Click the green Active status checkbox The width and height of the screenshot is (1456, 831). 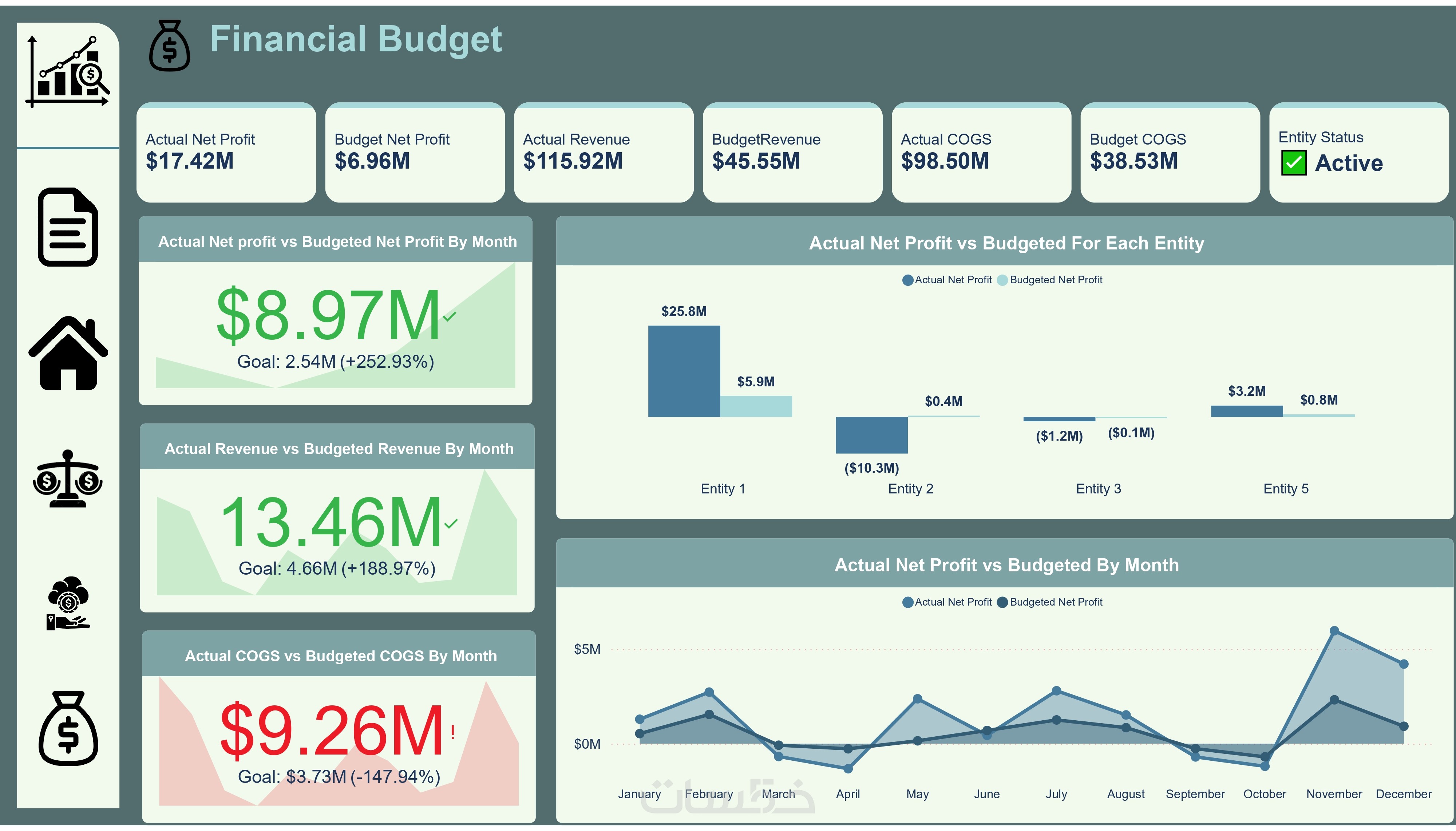coord(1293,163)
